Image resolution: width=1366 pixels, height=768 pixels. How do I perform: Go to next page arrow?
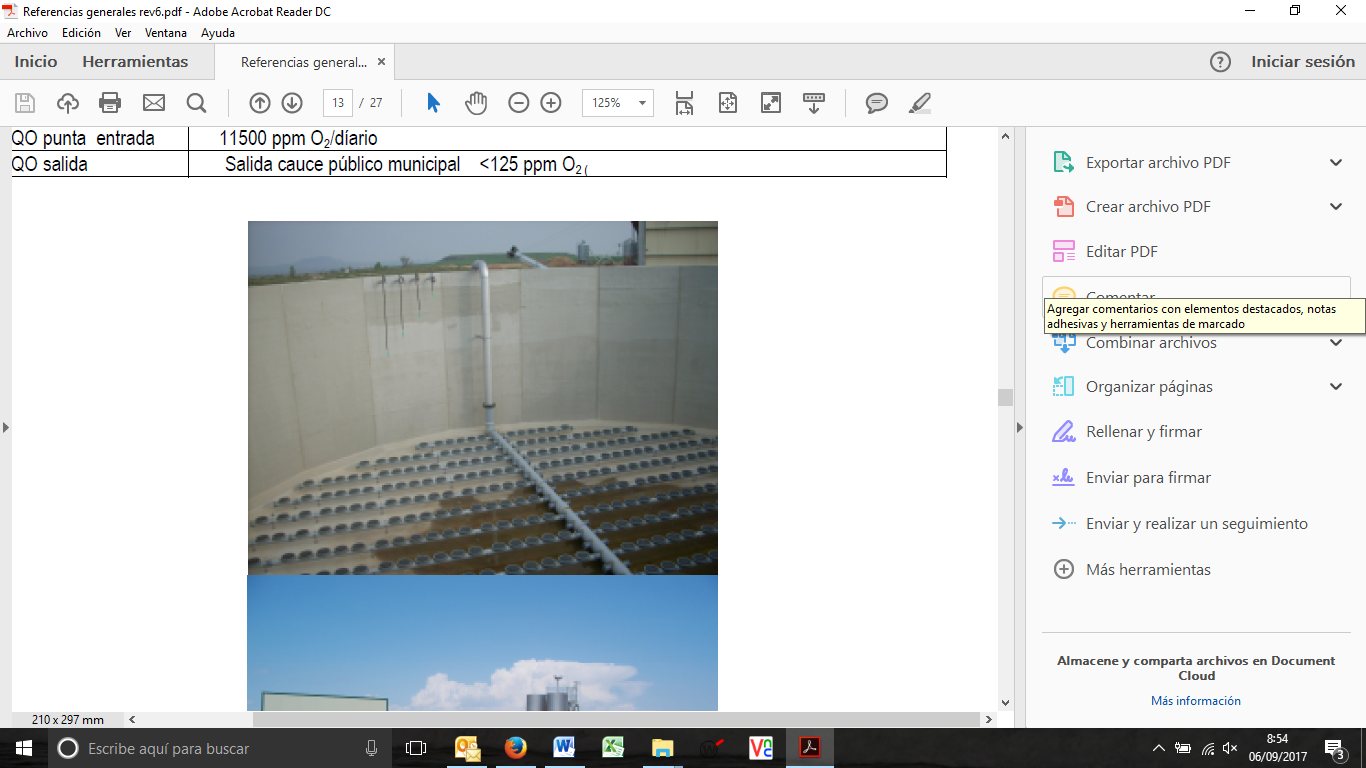[292, 103]
